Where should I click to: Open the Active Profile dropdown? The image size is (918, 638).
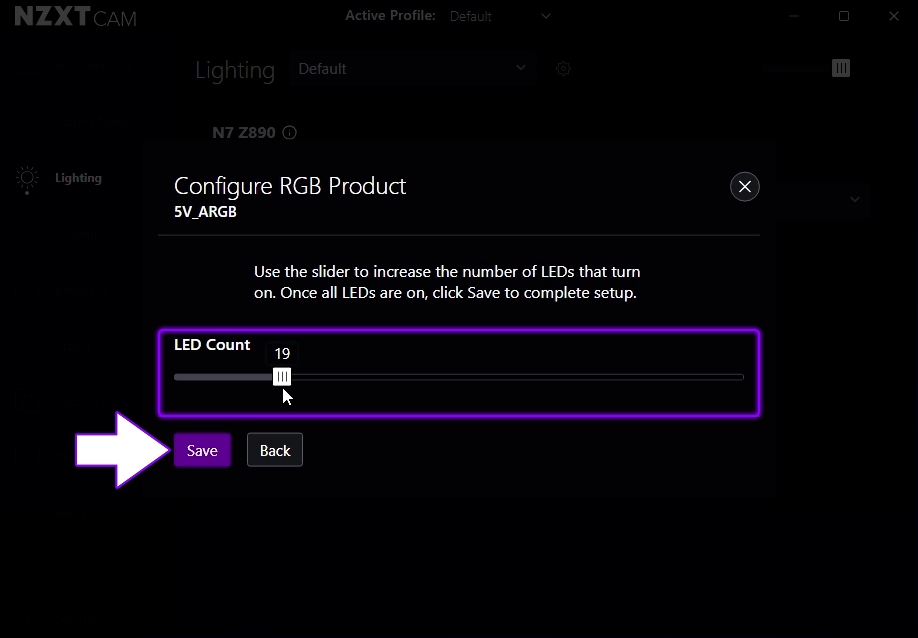[x=500, y=16]
